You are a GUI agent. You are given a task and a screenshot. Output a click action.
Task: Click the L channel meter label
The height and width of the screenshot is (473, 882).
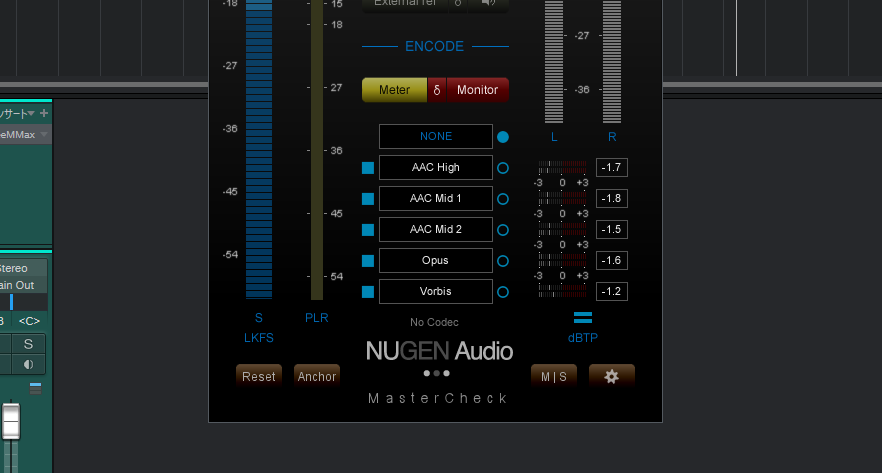click(554, 137)
